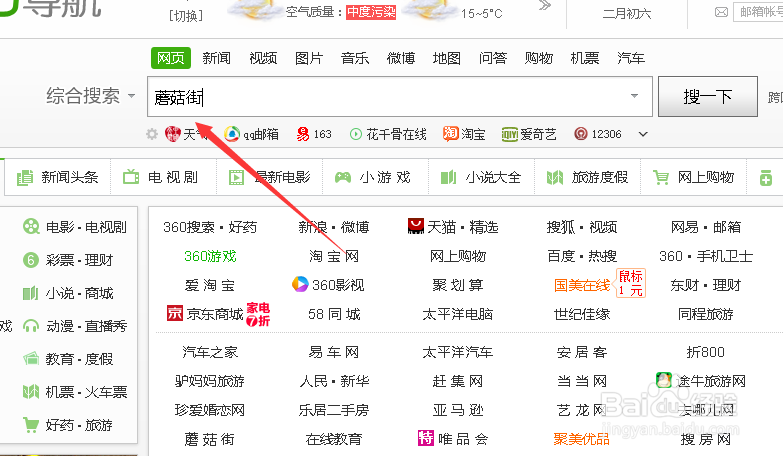This screenshot has height=456, width=783.
Task: Click the 二月初六 lunar date
Action: [627, 13]
